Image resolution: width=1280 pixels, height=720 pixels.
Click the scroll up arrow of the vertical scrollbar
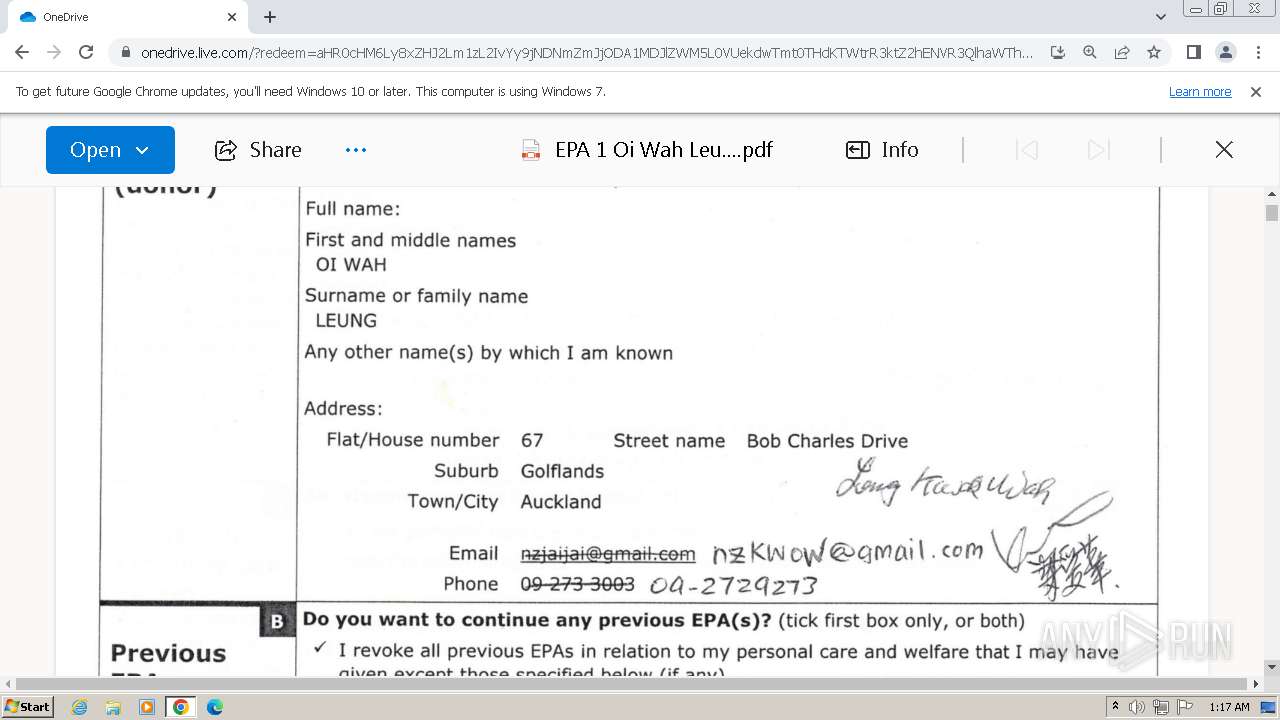[1272, 195]
